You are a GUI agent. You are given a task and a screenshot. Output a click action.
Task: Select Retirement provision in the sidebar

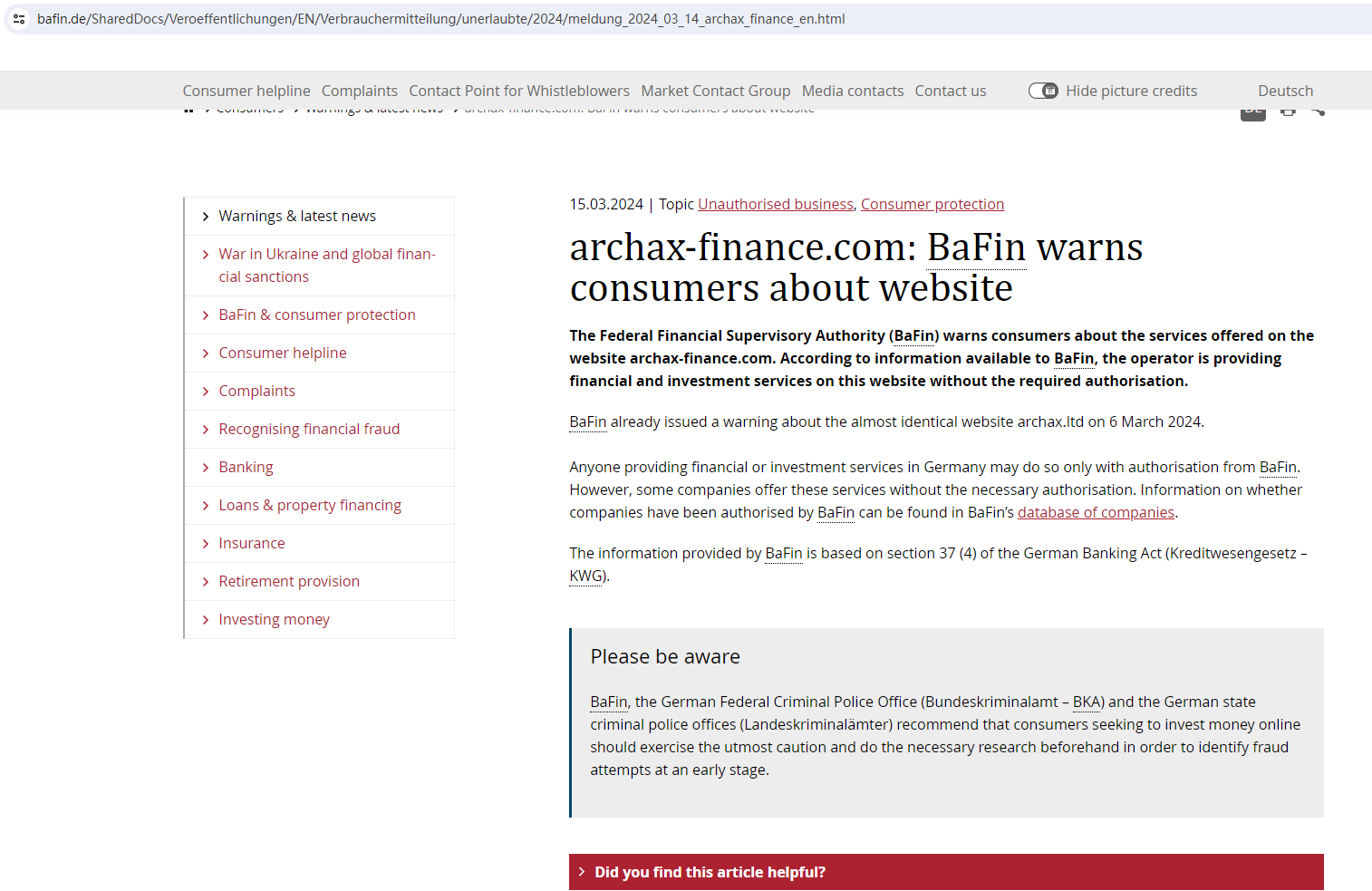289,581
